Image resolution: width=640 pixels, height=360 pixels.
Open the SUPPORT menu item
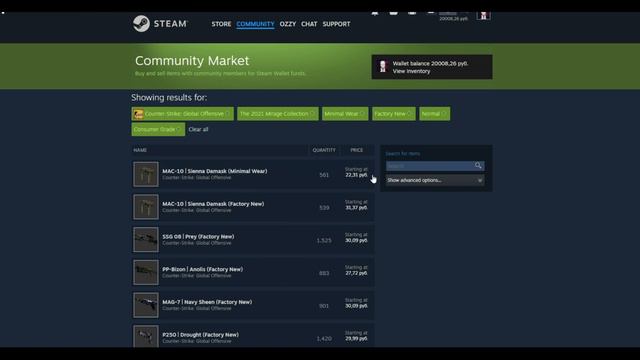(336, 24)
